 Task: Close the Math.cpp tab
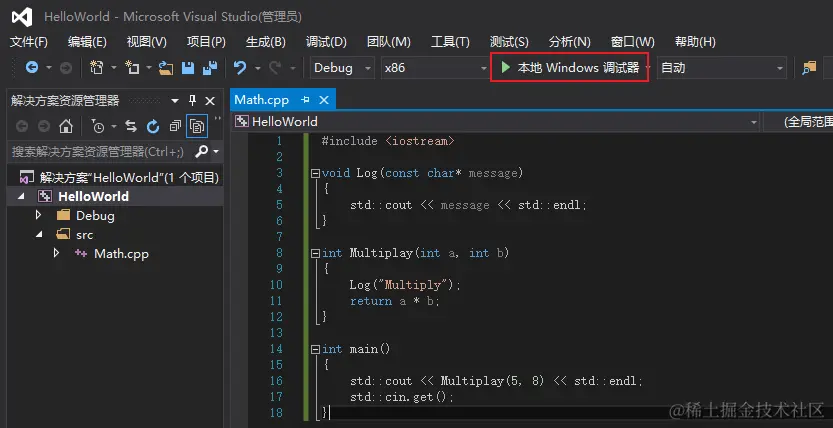[324, 100]
